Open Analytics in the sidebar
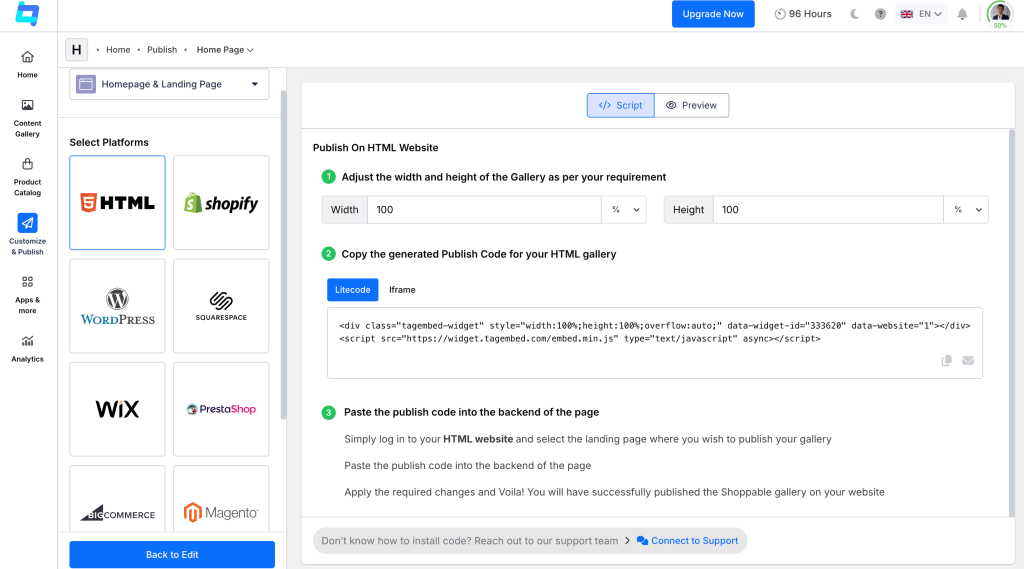 coord(27,349)
